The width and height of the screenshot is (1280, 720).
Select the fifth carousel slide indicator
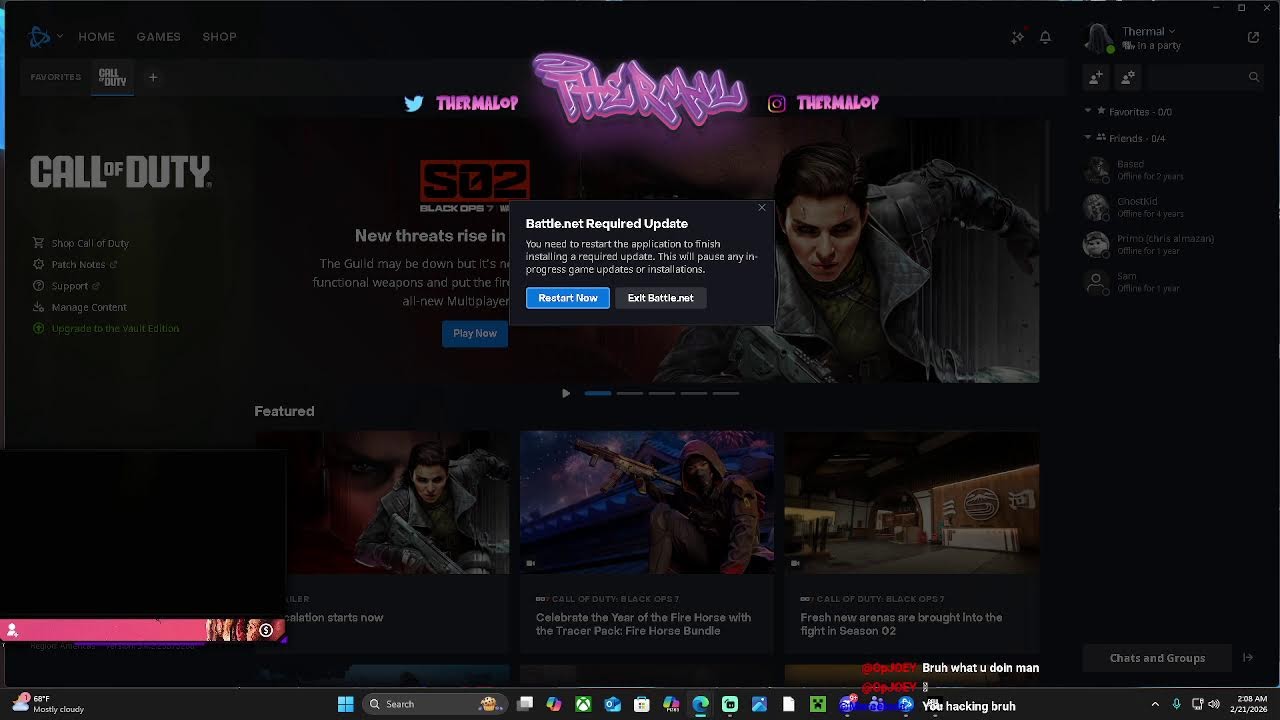726,394
